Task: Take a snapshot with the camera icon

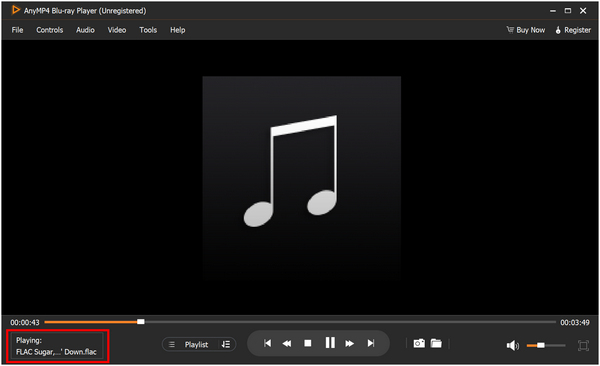Action: (419, 343)
